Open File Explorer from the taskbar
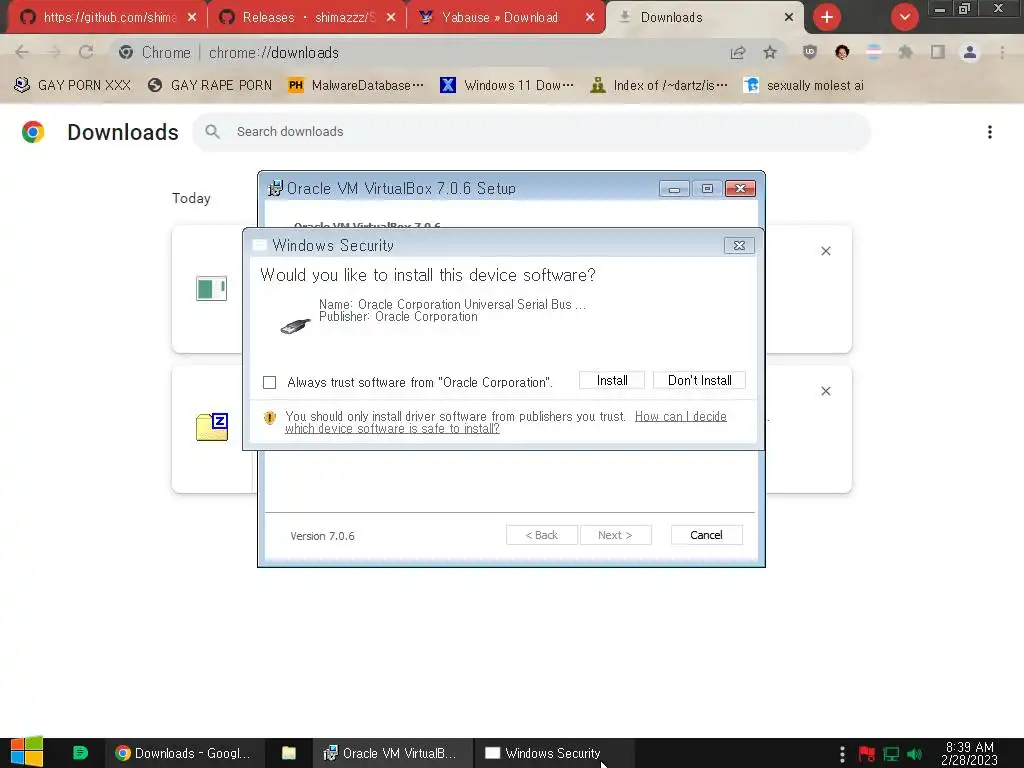Viewport: 1024px width, 768px height. click(x=288, y=753)
